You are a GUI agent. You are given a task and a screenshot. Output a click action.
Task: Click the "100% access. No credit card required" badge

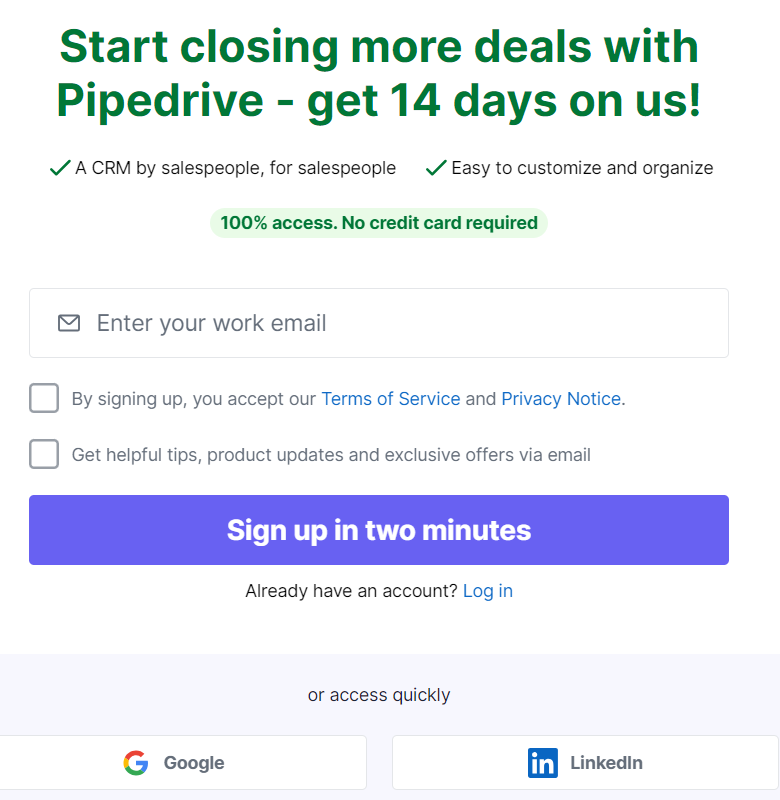click(x=379, y=223)
